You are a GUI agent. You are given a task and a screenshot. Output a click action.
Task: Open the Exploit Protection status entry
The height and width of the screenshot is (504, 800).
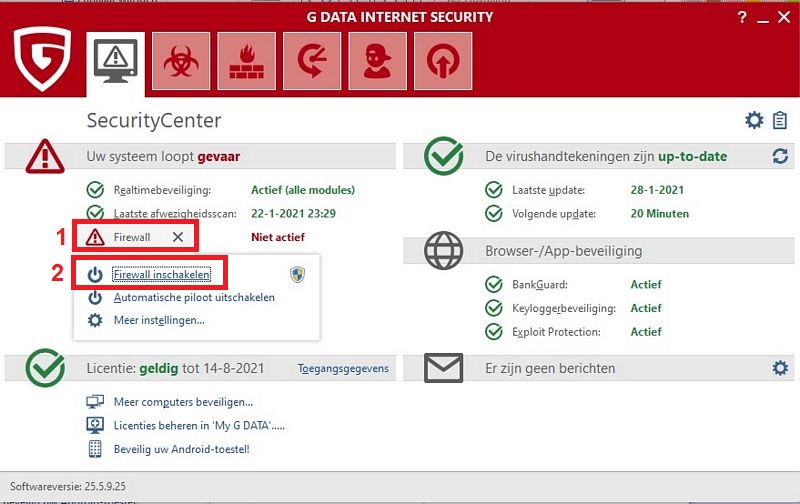556,332
